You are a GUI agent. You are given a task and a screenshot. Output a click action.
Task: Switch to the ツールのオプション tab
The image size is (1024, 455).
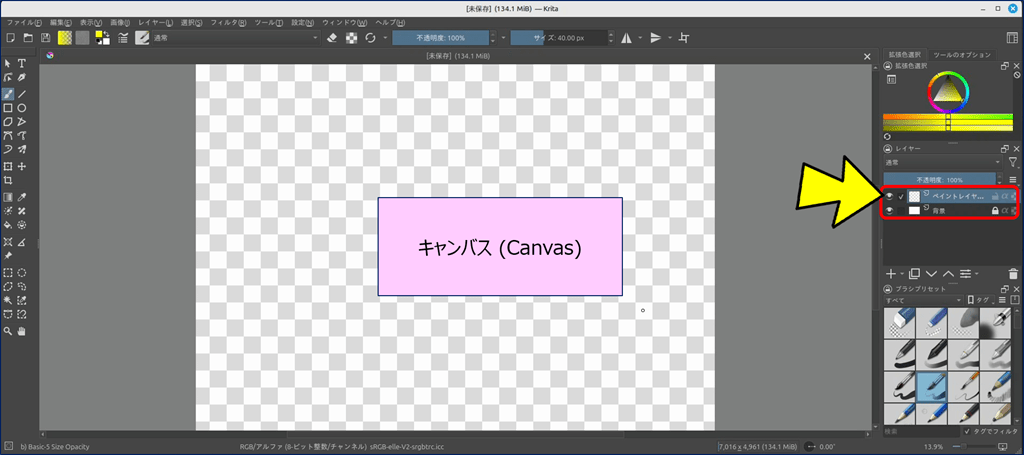pos(961,54)
